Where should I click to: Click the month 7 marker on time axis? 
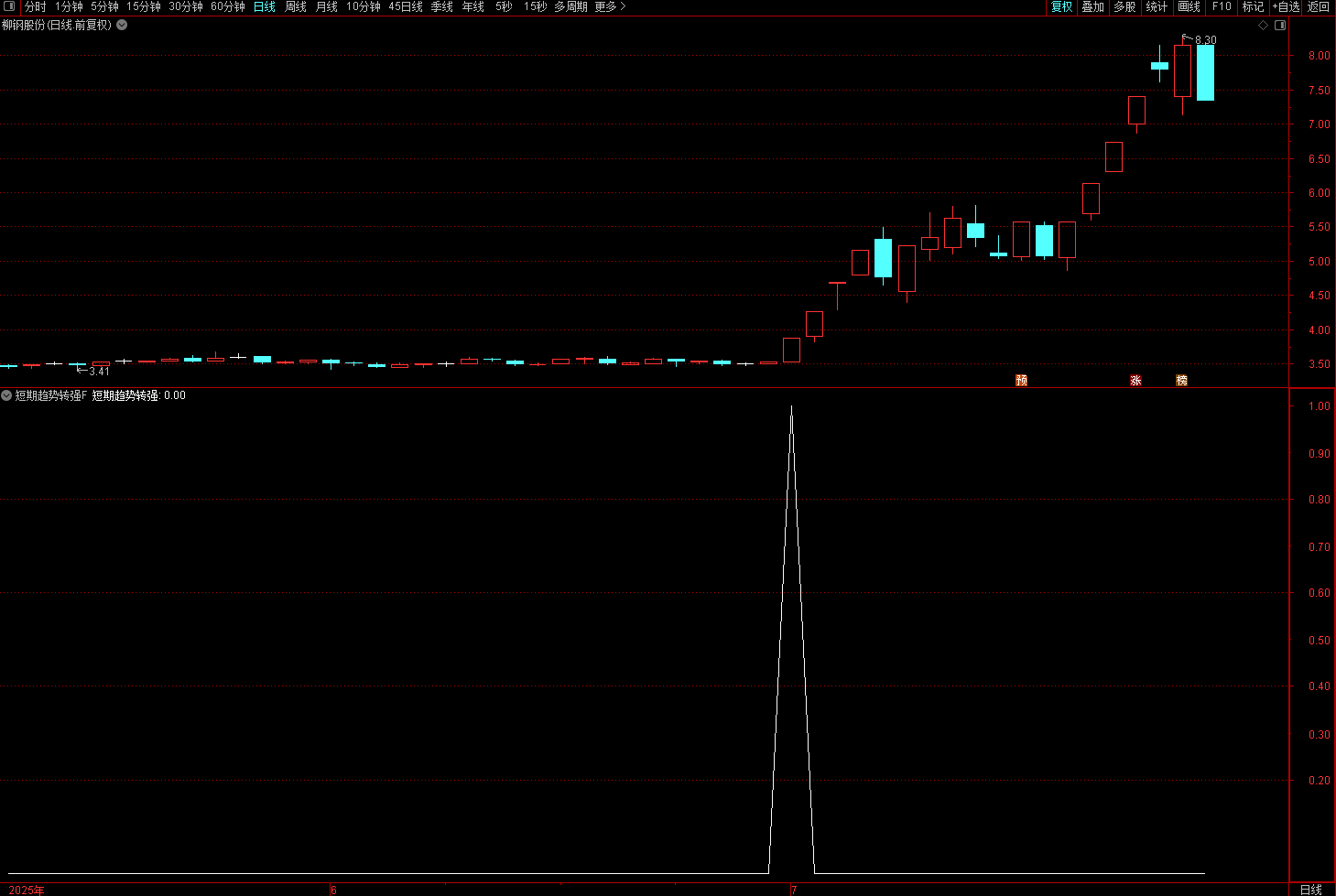tap(794, 890)
